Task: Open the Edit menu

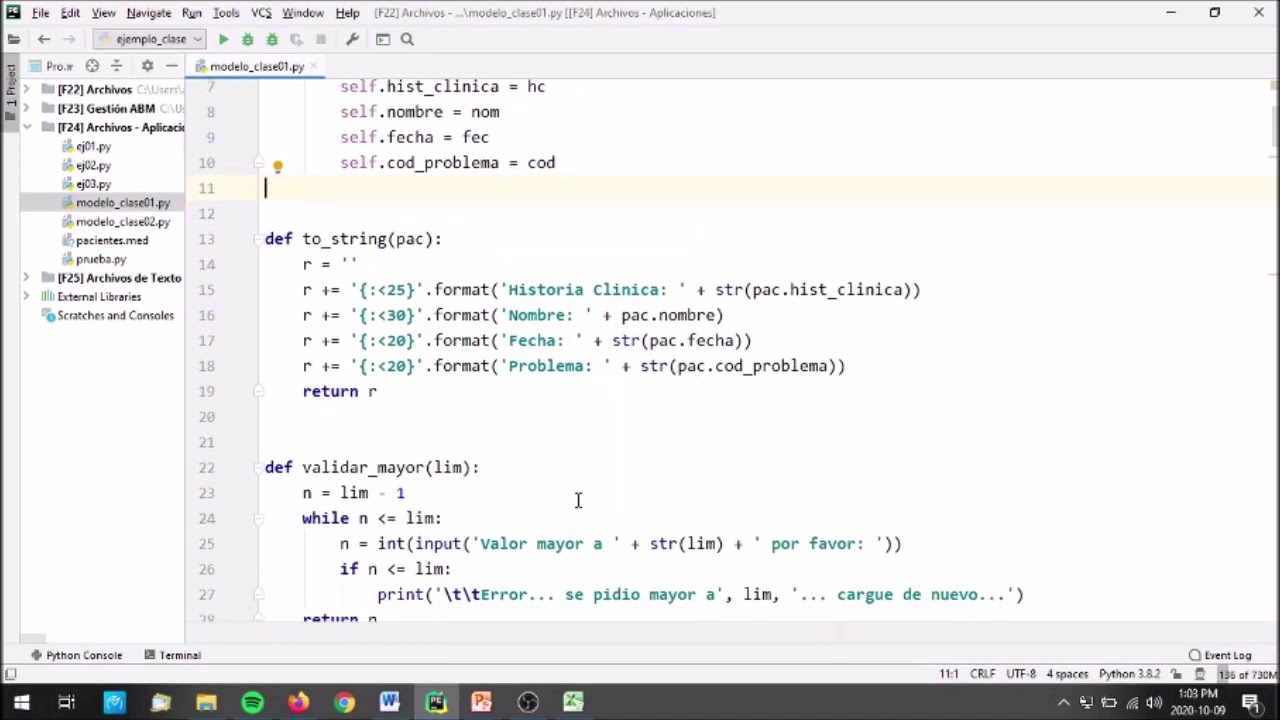Action: [70, 13]
